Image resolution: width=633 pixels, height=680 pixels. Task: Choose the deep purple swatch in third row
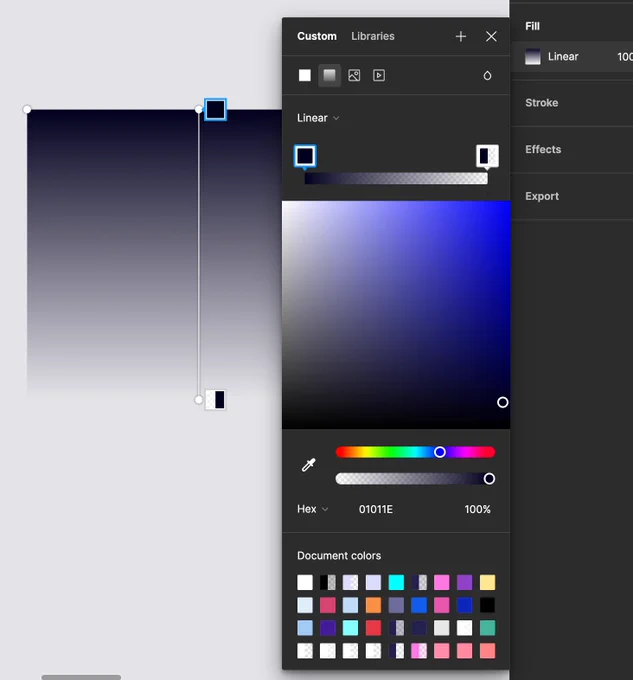[328, 628]
